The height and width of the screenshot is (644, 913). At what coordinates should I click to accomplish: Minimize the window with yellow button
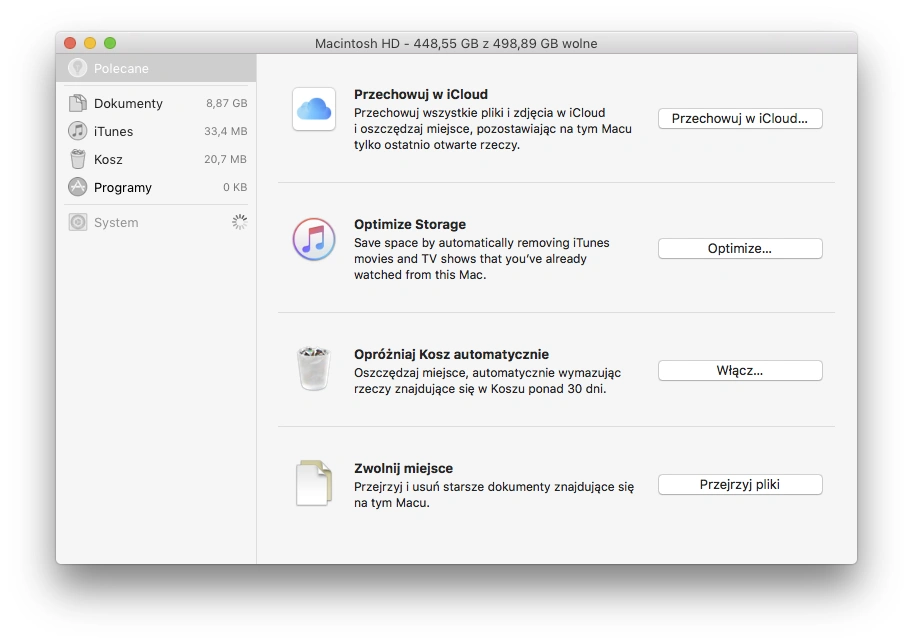click(x=90, y=43)
